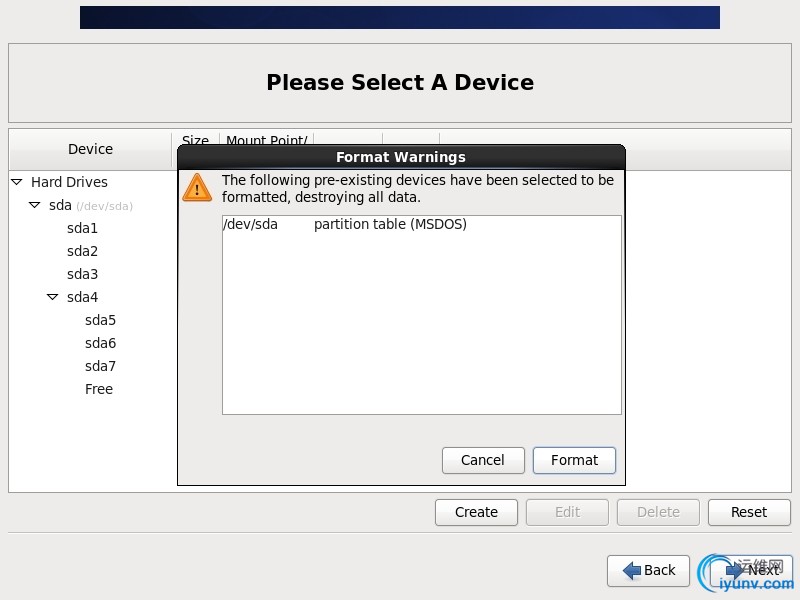
Task: Choose the sda3 partition row
Action: pos(82,274)
